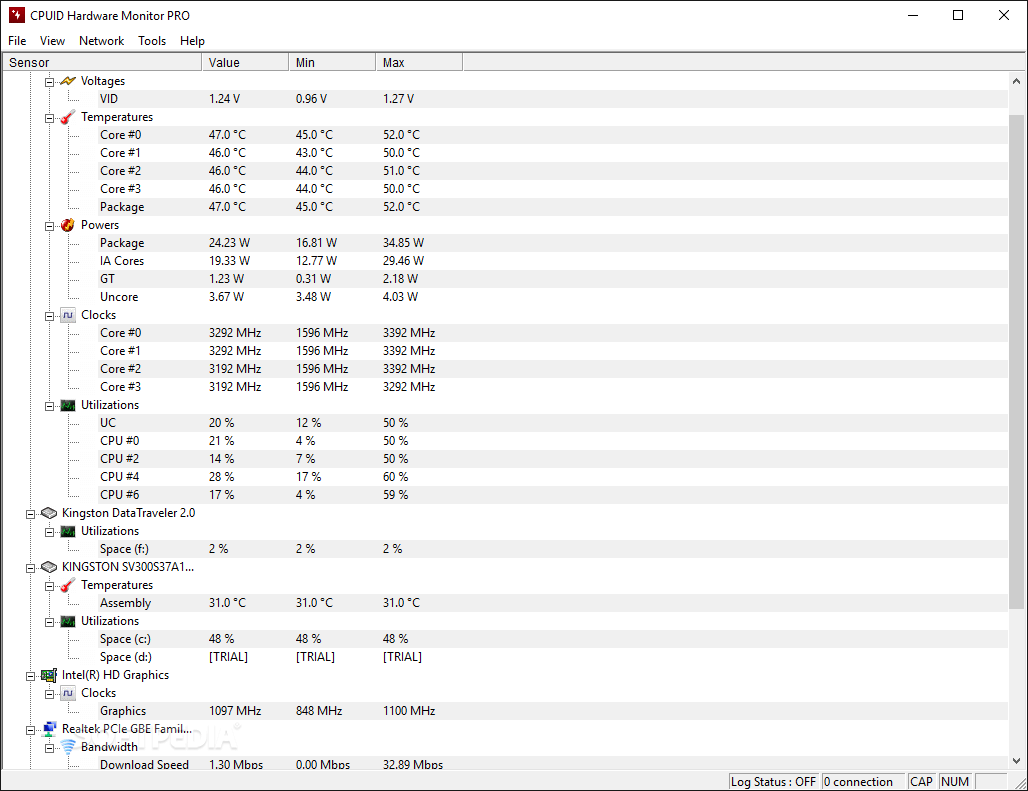
Task: Collapse the CPU Temperatures node
Action: (x=49, y=119)
